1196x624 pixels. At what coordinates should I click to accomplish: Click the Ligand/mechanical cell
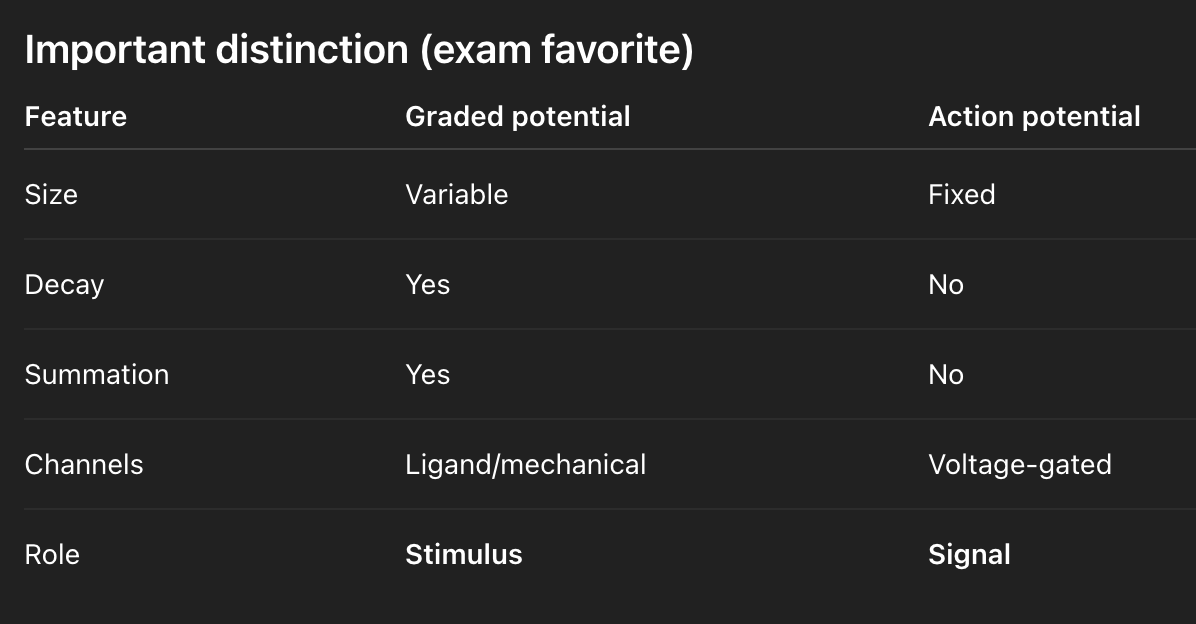525,465
